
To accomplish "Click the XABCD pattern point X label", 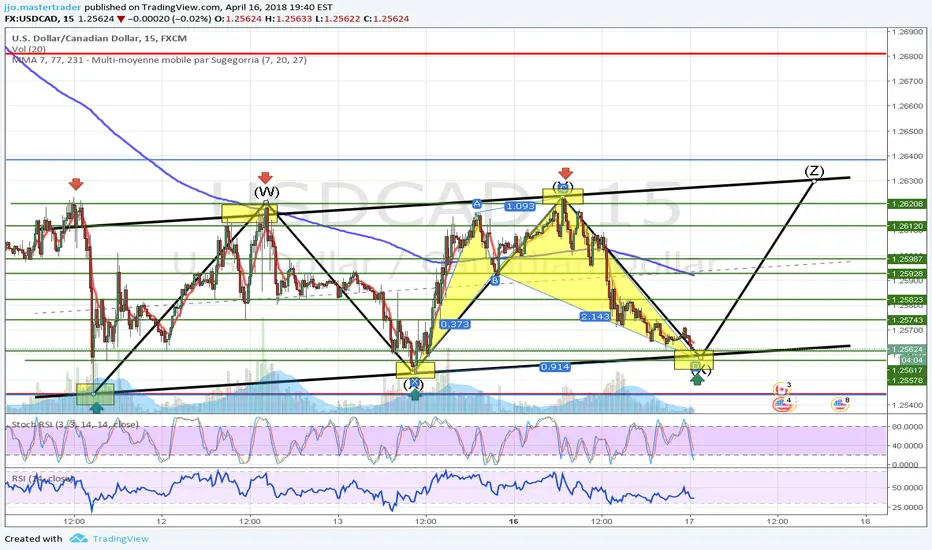I will [x=414, y=382].
